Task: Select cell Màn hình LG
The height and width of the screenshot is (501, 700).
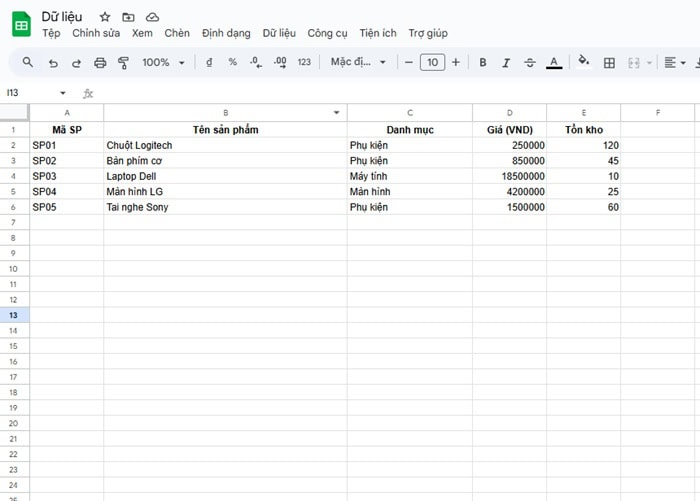Action: pos(225,192)
